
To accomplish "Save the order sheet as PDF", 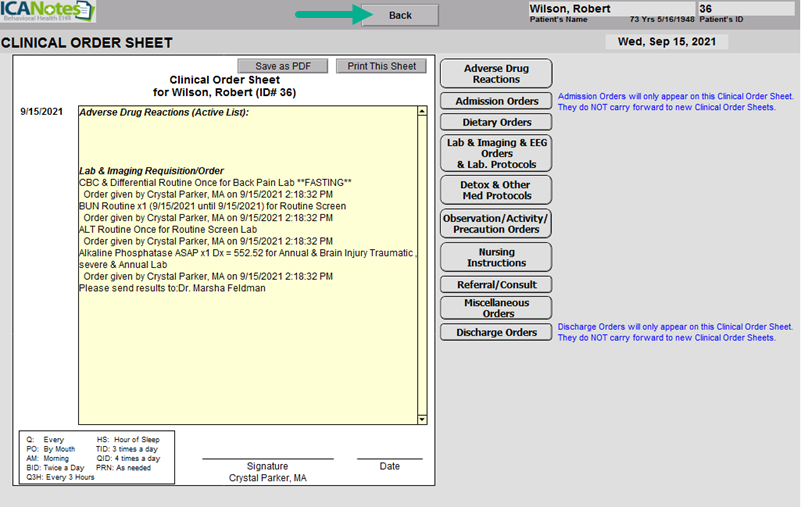I will (x=283, y=66).
